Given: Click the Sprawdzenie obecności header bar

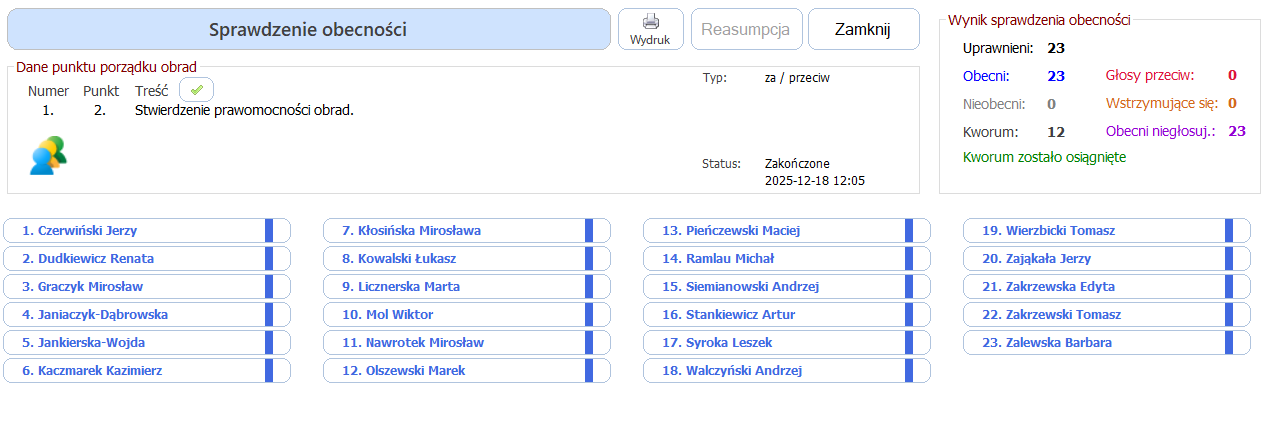Looking at the screenshot, I should pos(308,29).
